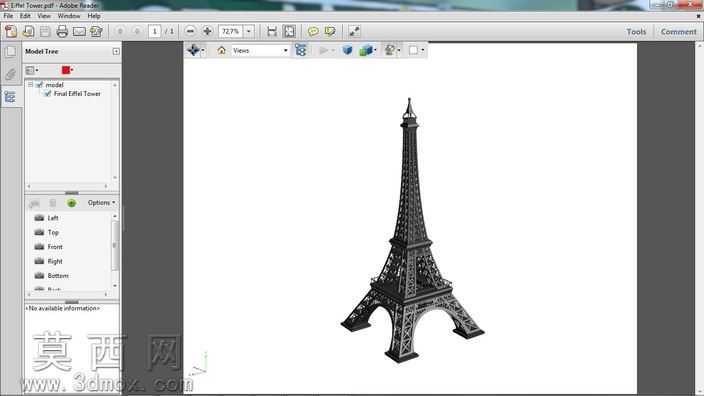Enter read mode with expand arrows icon
704x396 pixels.
point(354,31)
